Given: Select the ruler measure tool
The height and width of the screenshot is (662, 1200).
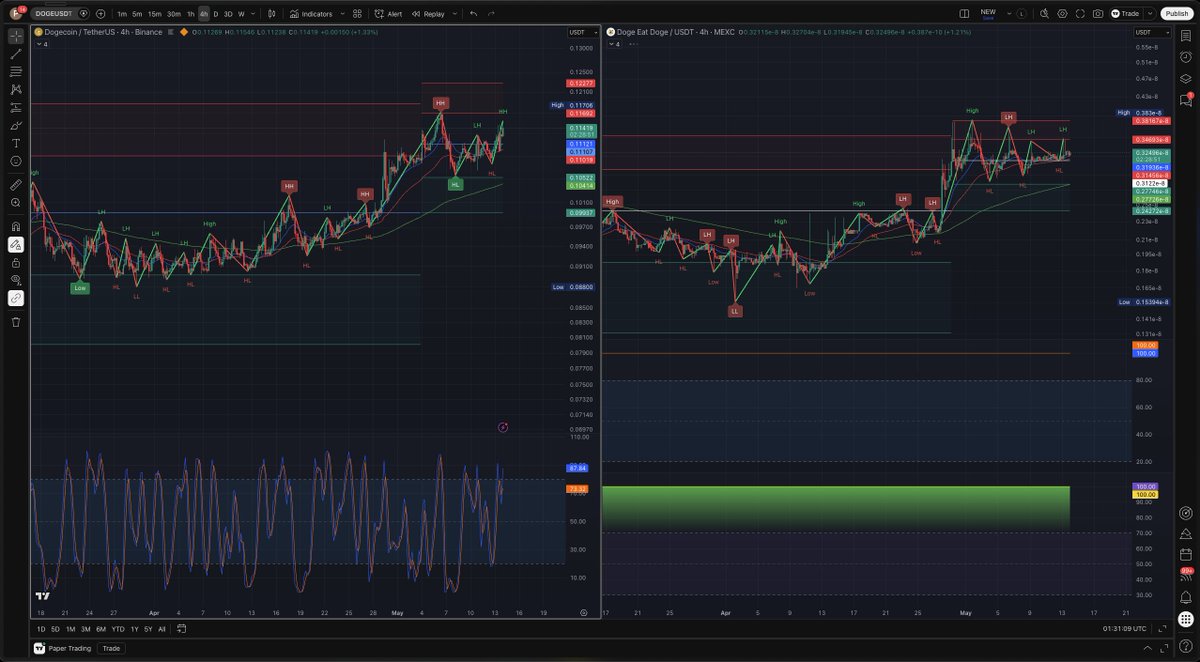Looking at the screenshot, I should point(16,185).
